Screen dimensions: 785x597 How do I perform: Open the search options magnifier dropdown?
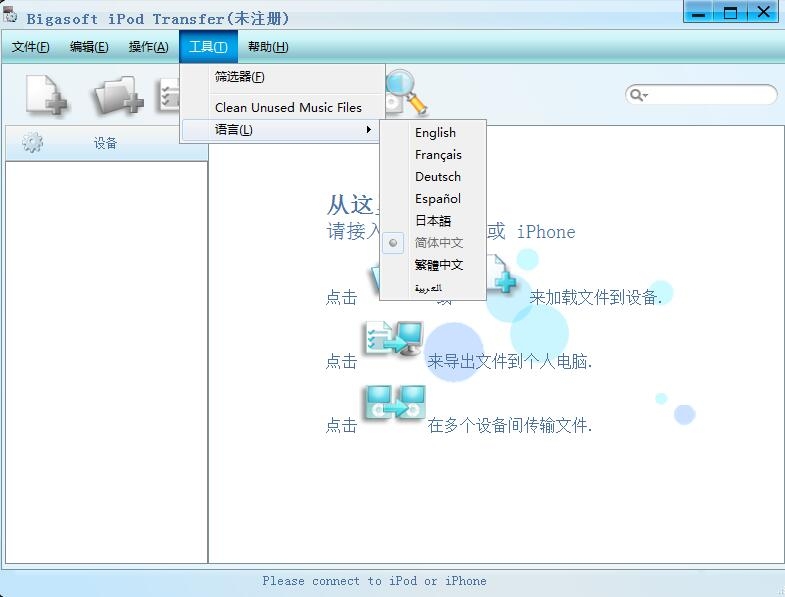pos(639,95)
